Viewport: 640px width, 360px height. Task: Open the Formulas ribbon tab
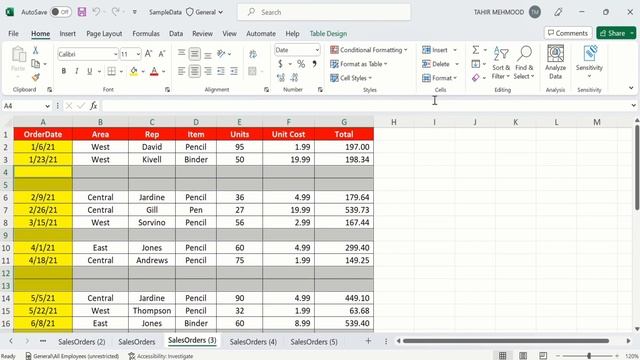pyautogui.click(x=146, y=33)
